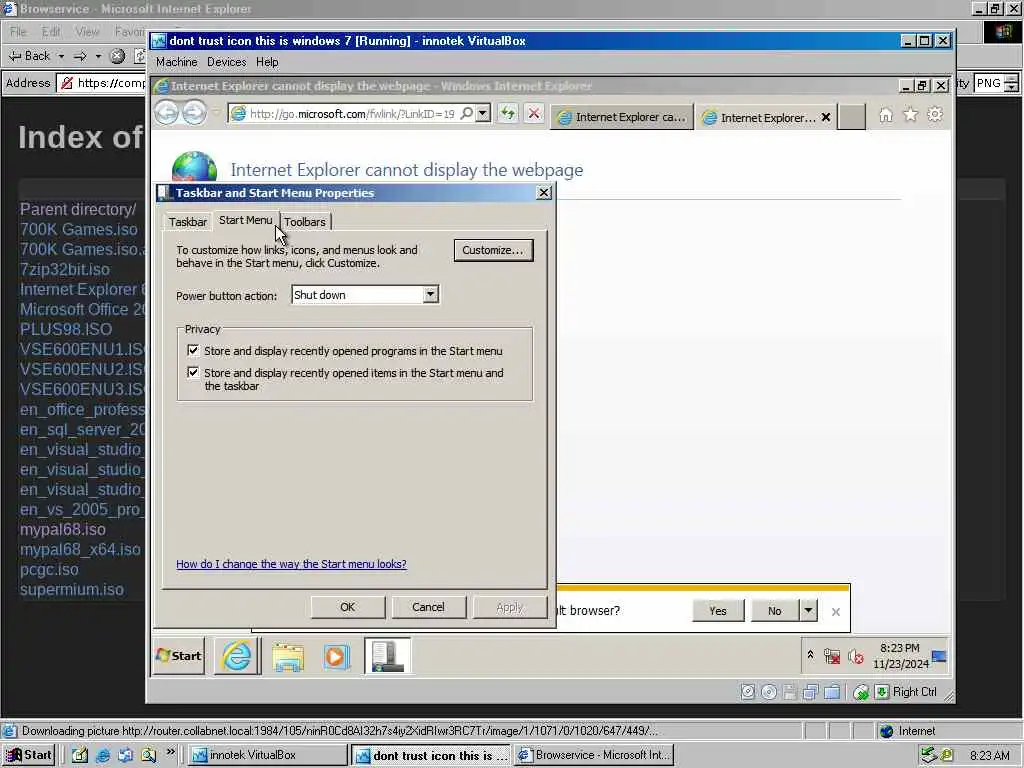Show hidden guest tray icons chevron
The image size is (1024, 768).
tap(810, 654)
